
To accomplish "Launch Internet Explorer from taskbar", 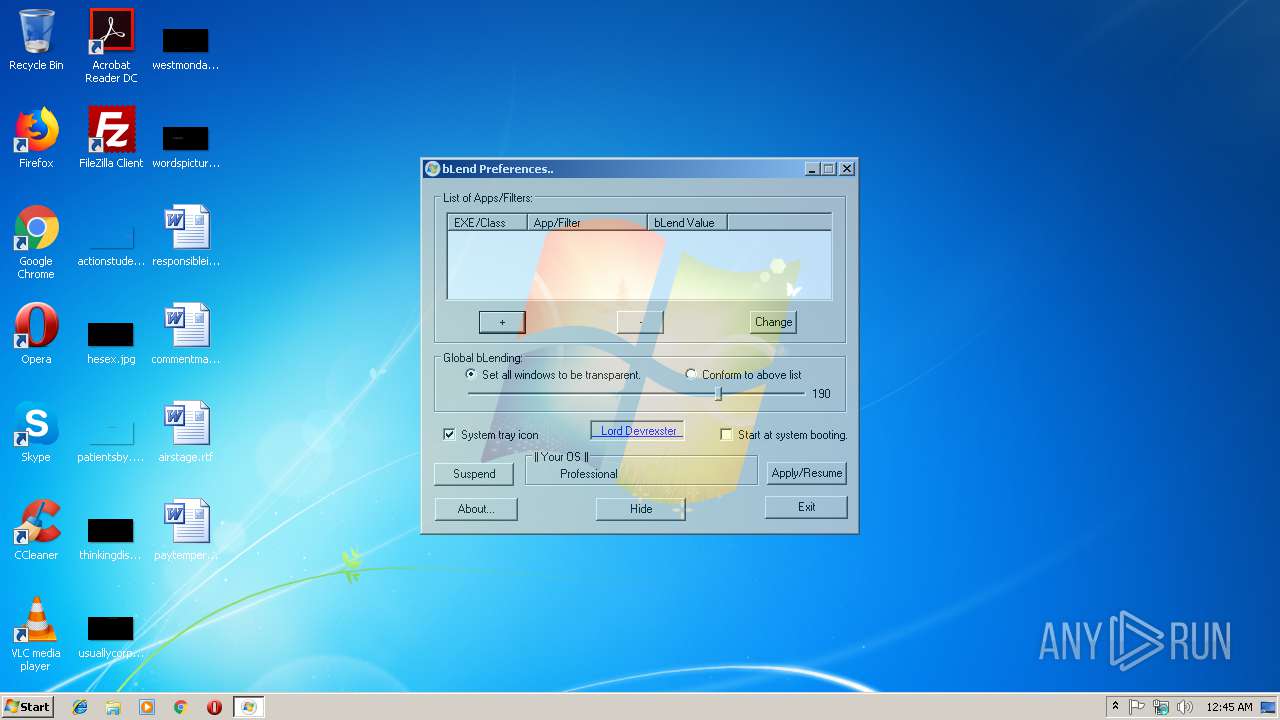I will pyautogui.click(x=80, y=707).
